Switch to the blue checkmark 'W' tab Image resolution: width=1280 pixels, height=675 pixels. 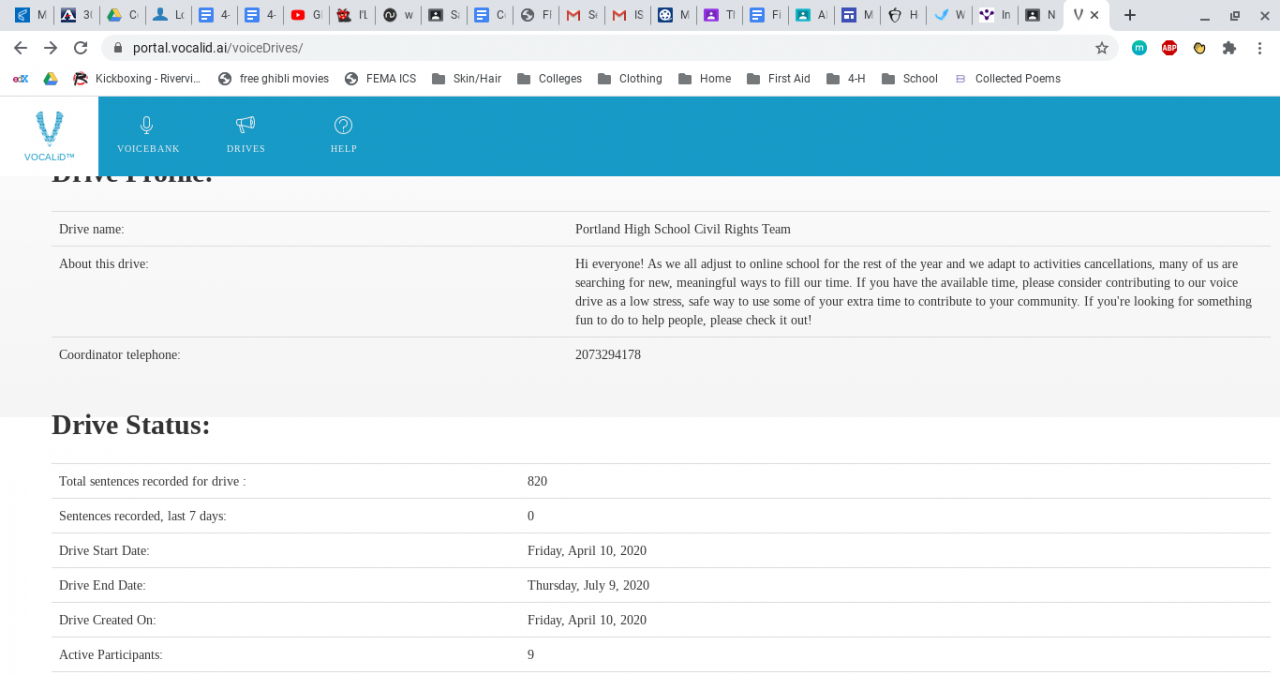[949, 15]
